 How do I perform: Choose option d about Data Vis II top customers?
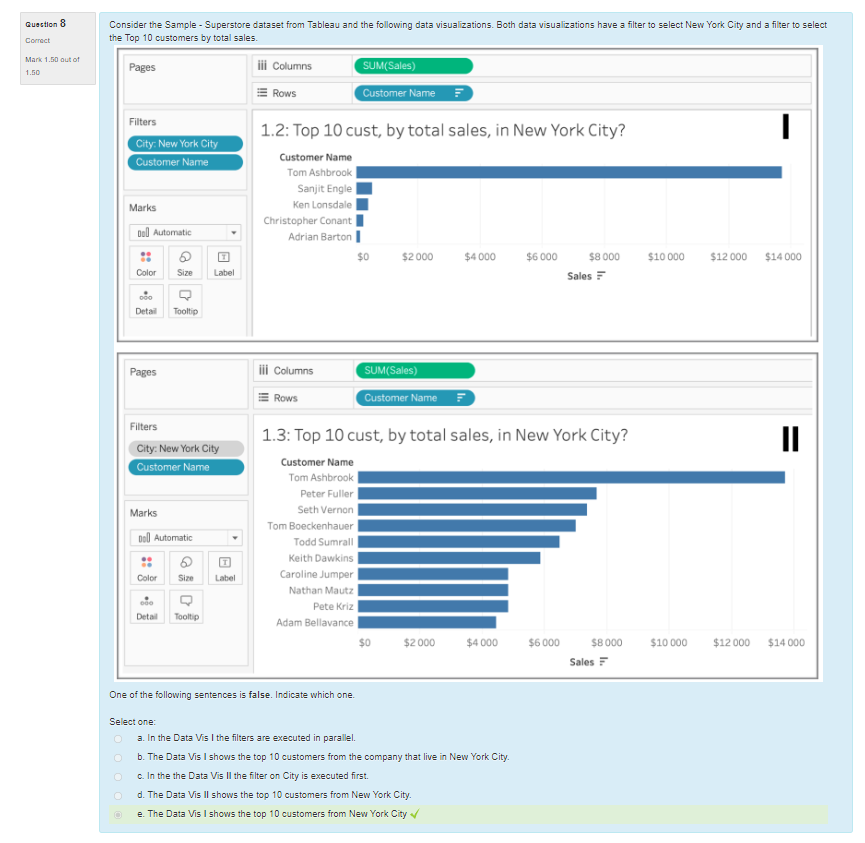(119, 794)
